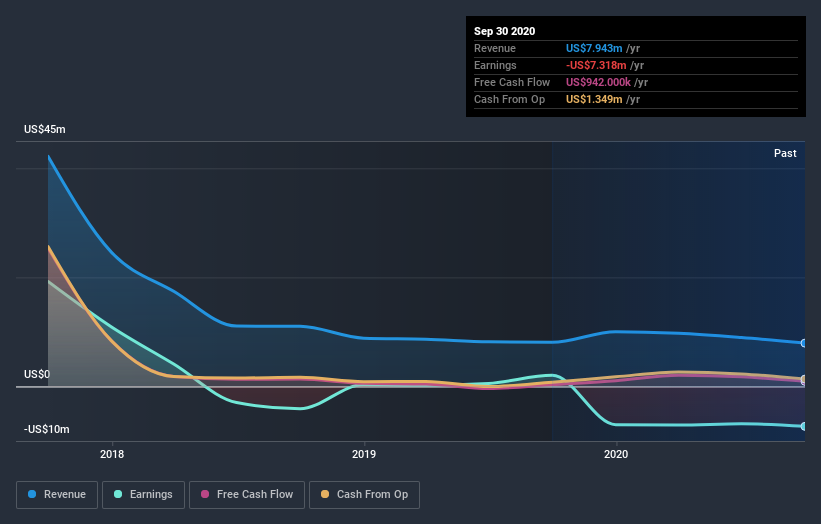
Task: Click the Revenue label in tooltip
Action: 495,48
